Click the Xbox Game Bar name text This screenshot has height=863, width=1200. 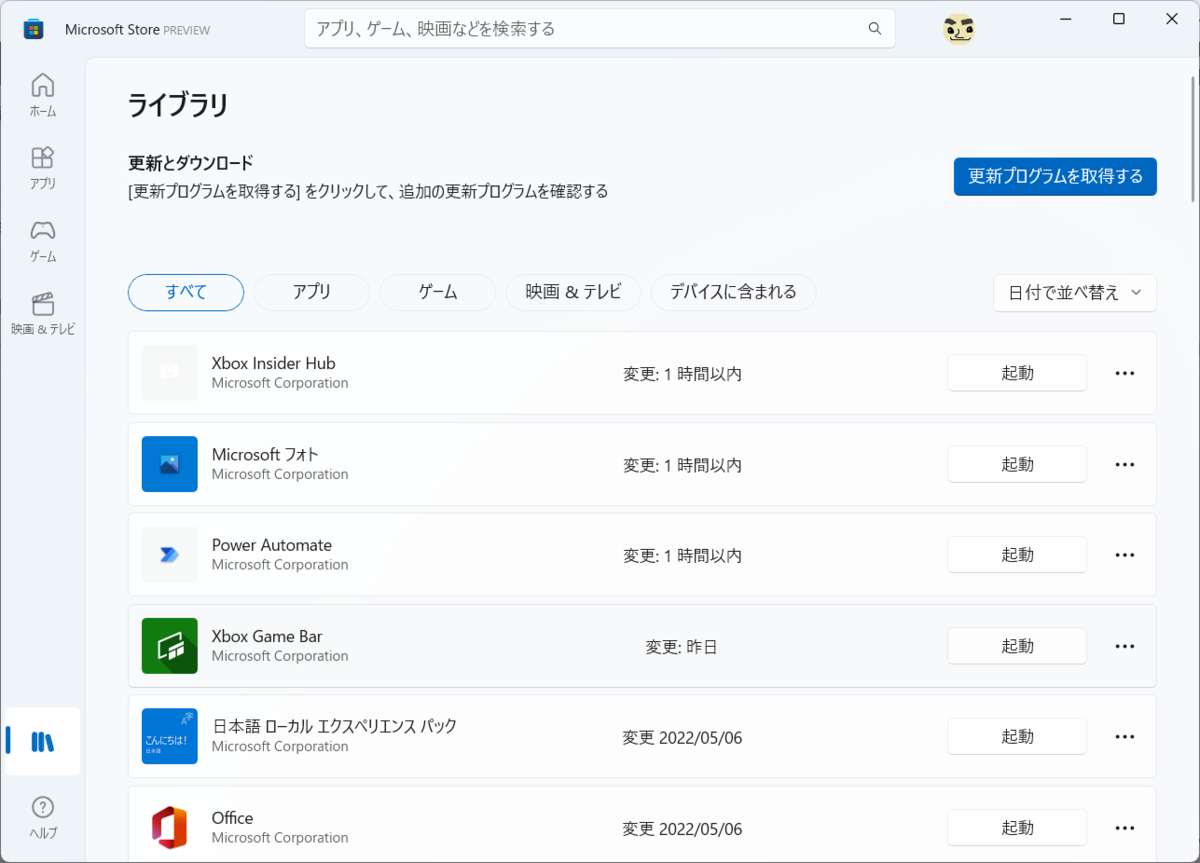point(267,636)
